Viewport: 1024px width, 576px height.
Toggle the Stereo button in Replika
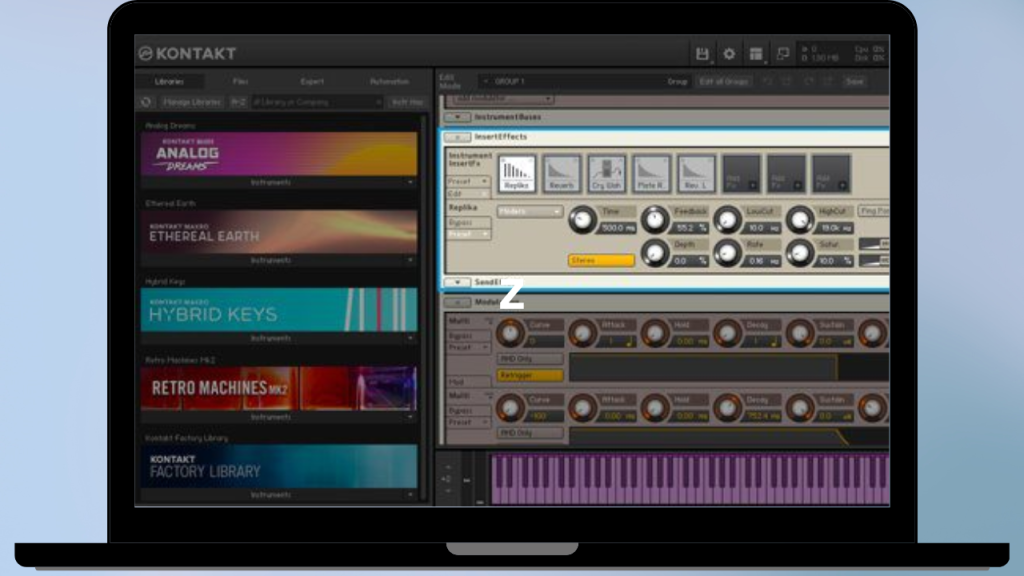[601, 261]
